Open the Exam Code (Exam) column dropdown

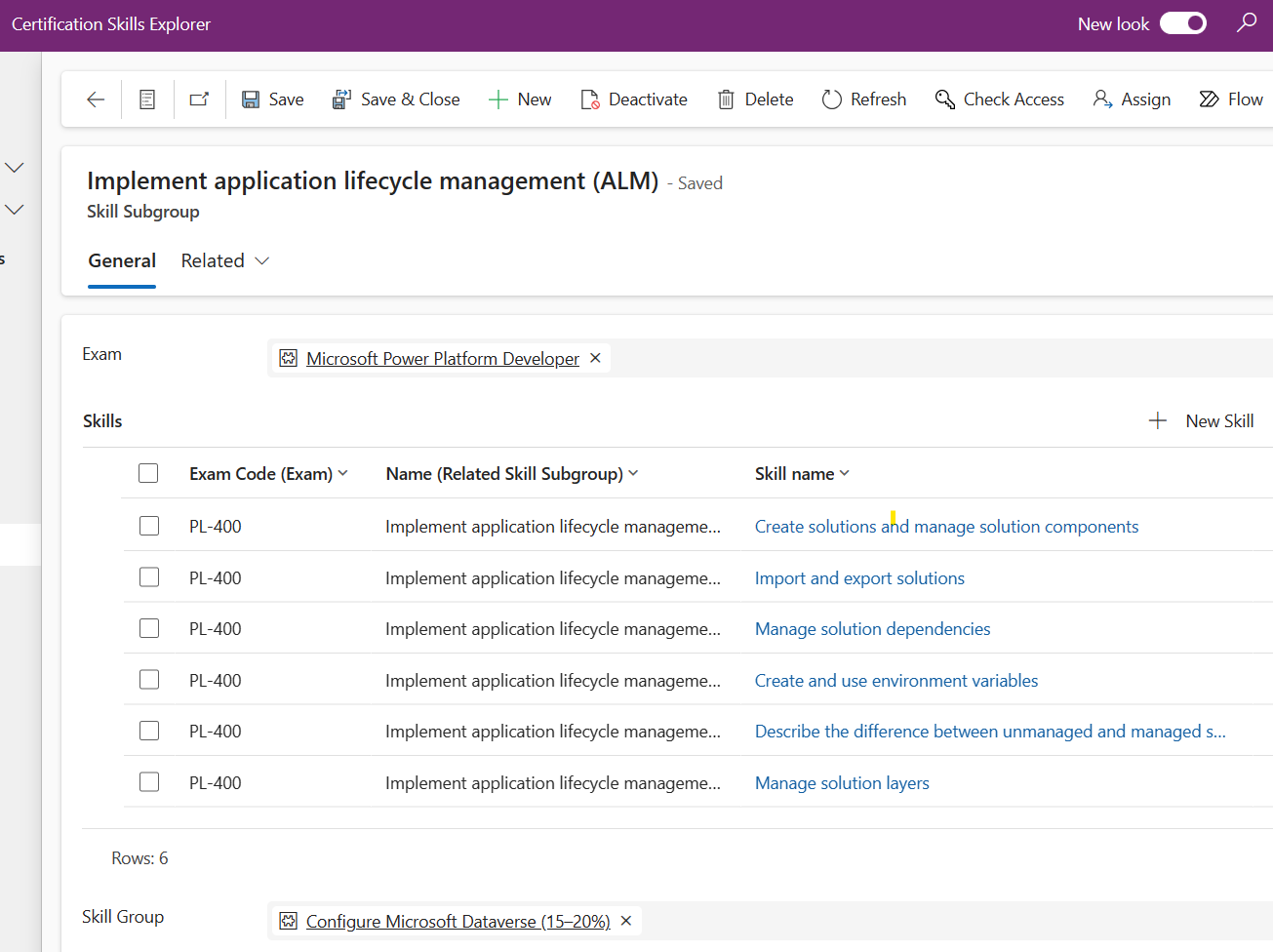[342, 473]
